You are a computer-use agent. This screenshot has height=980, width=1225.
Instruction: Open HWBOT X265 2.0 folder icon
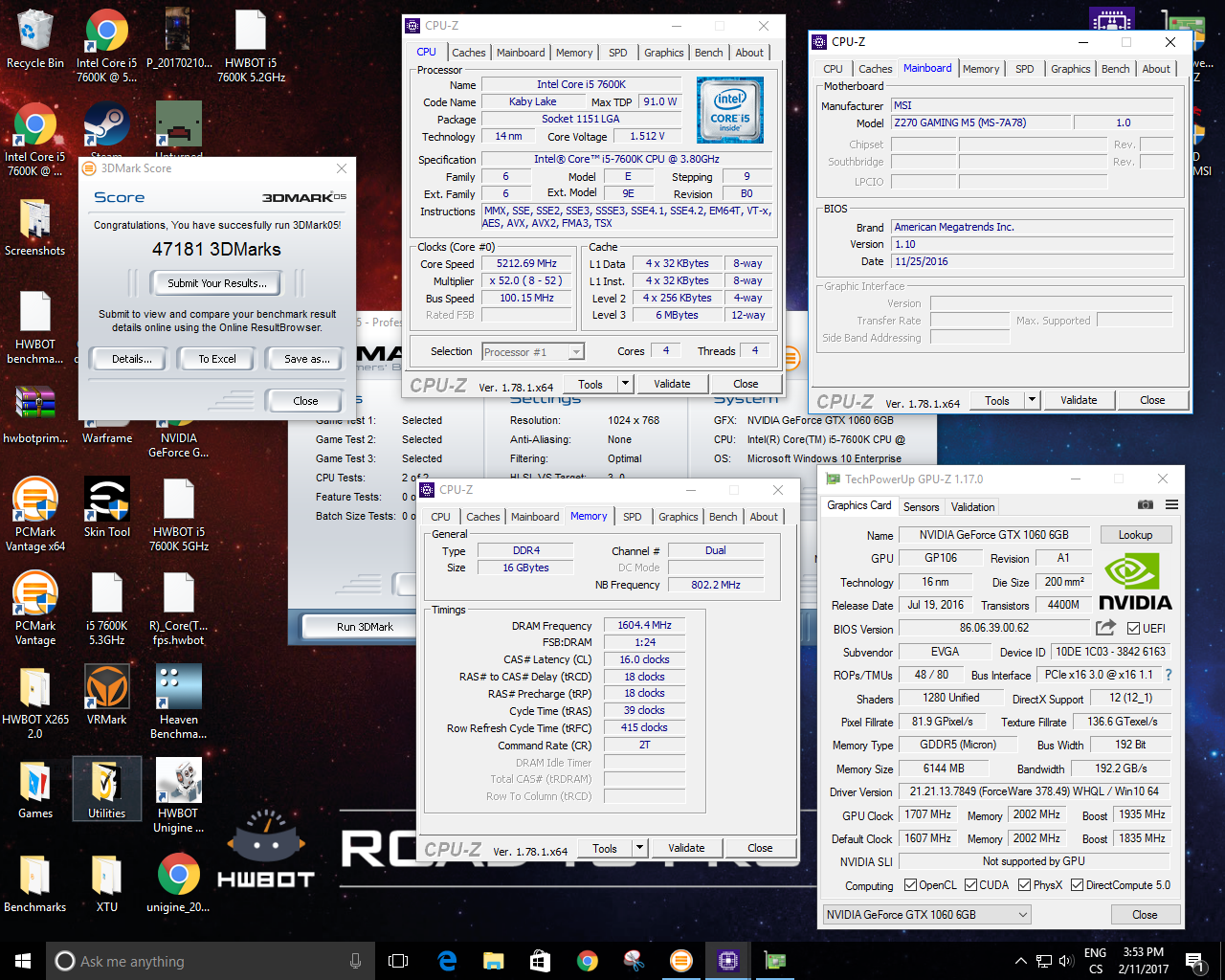click(x=35, y=702)
